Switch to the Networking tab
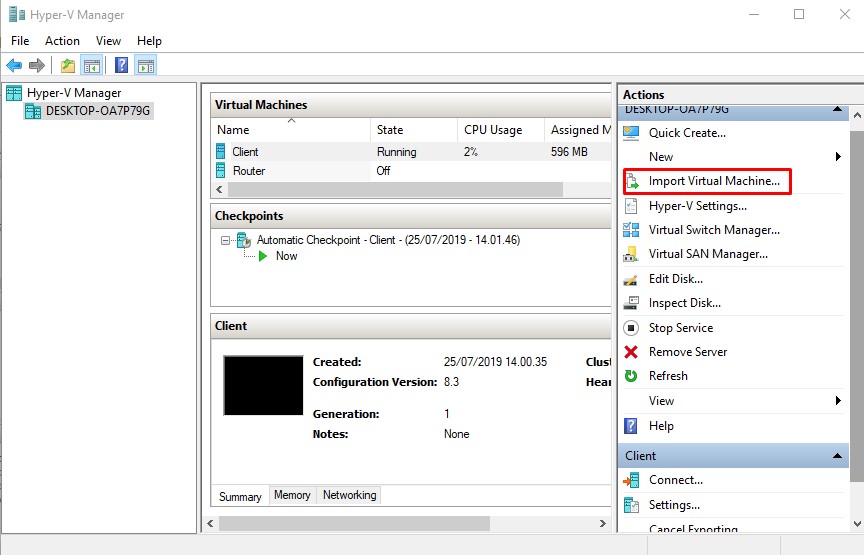864x555 pixels. click(349, 495)
